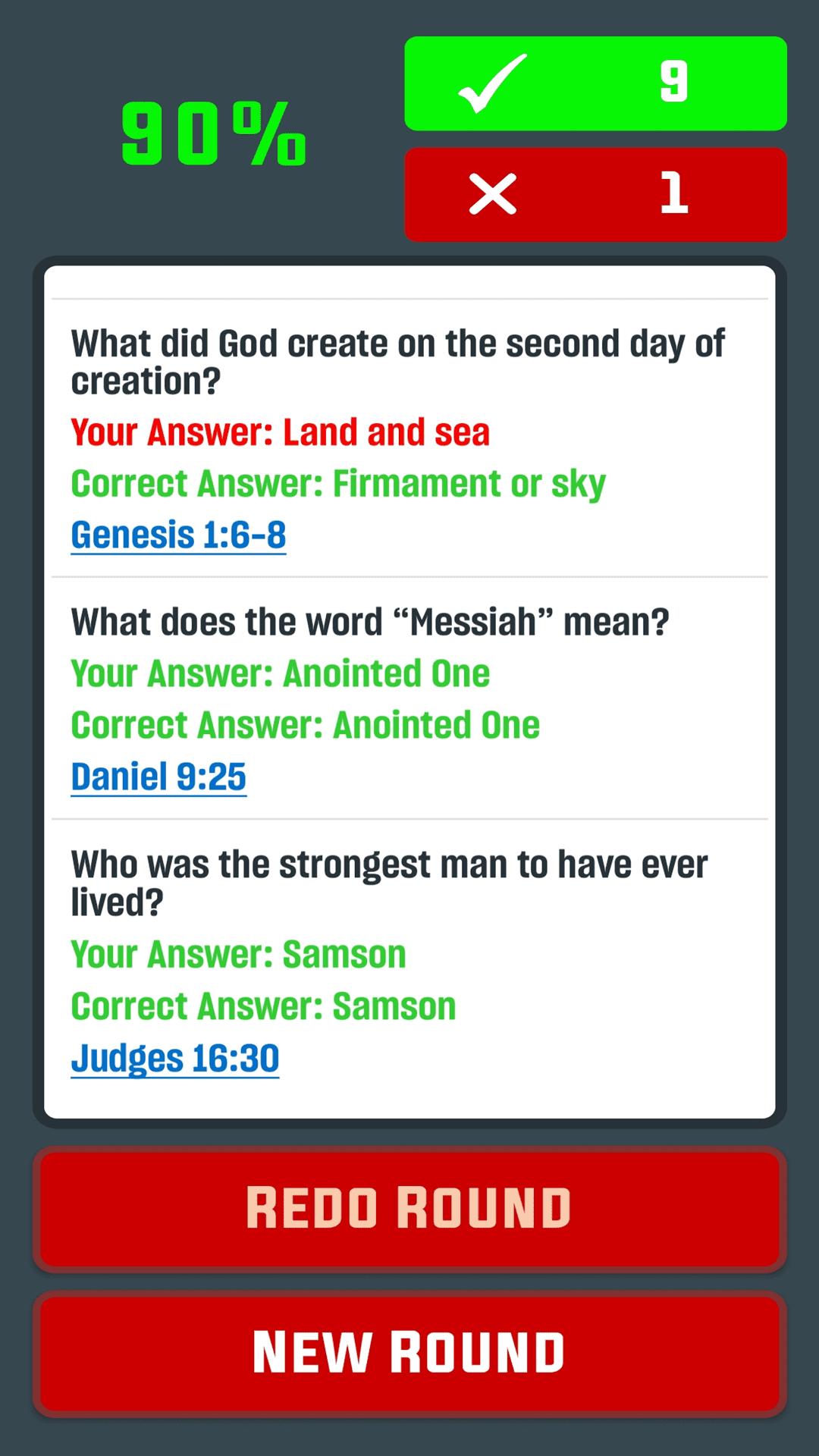
Task: Tap the white checkmark icon
Action: pyautogui.click(x=492, y=83)
